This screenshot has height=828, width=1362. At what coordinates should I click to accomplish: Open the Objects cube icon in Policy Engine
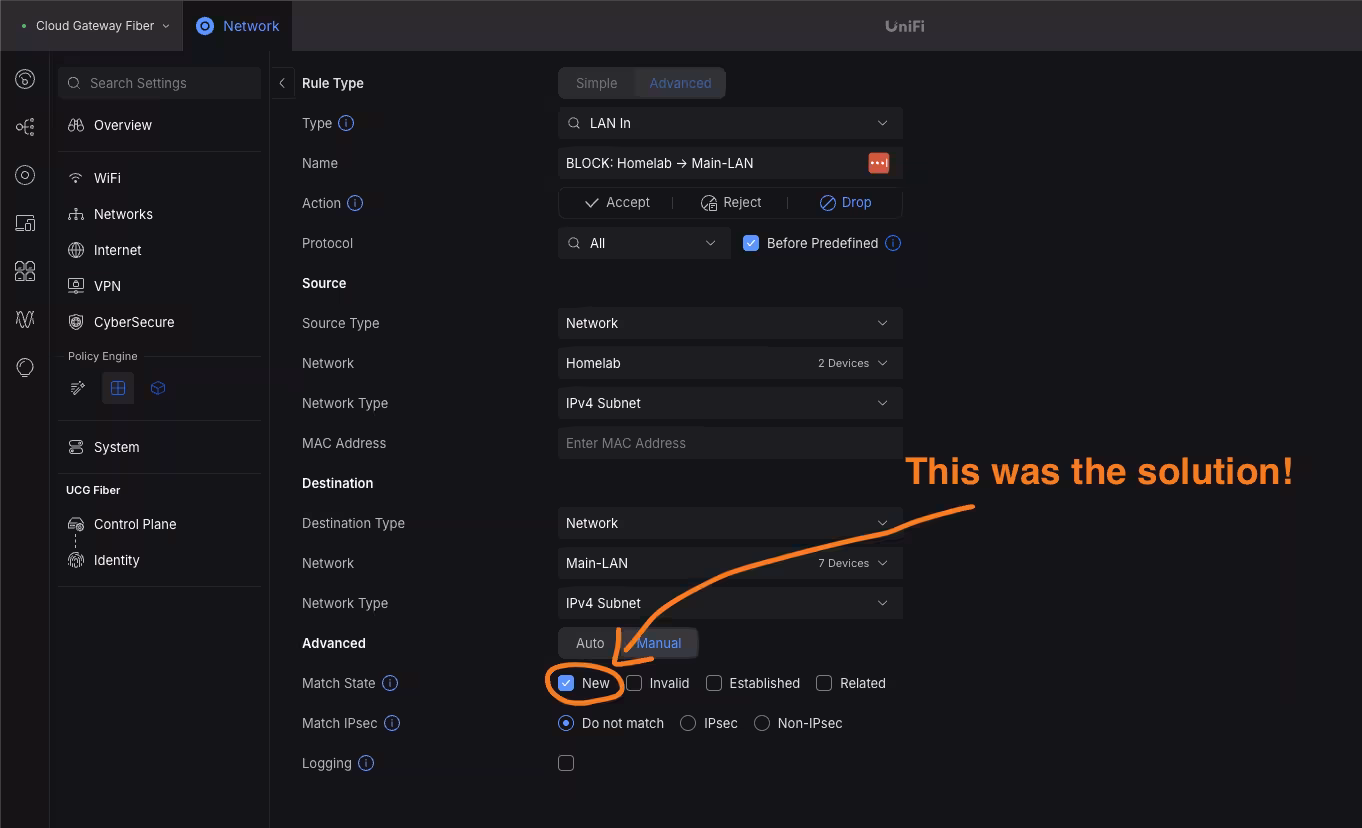[157, 388]
